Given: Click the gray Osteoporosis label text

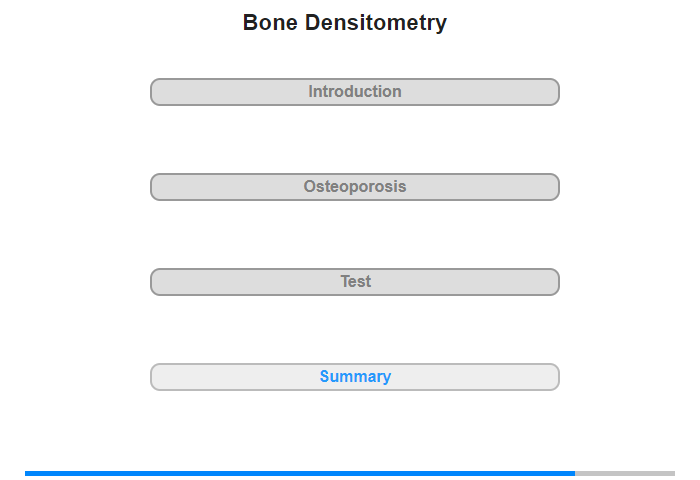Looking at the screenshot, I should (355, 187).
